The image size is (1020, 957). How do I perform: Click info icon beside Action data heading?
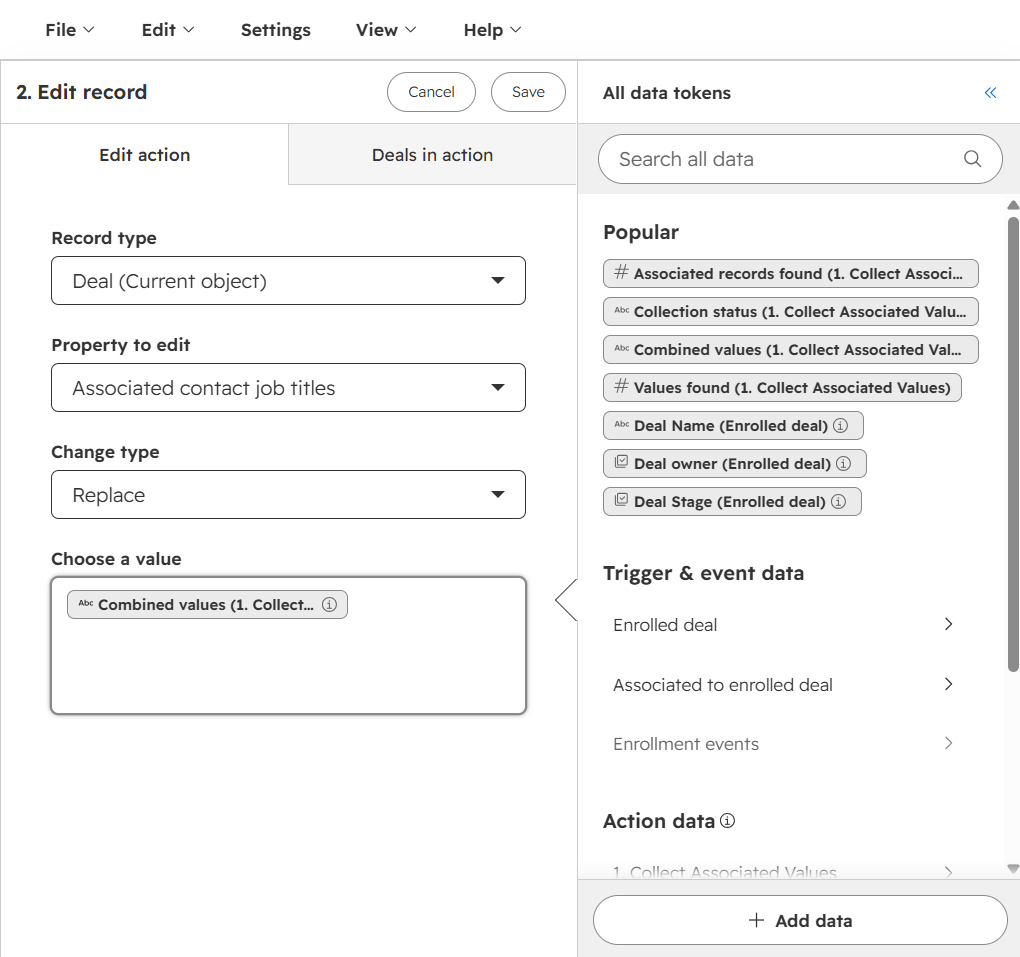coord(728,820)
